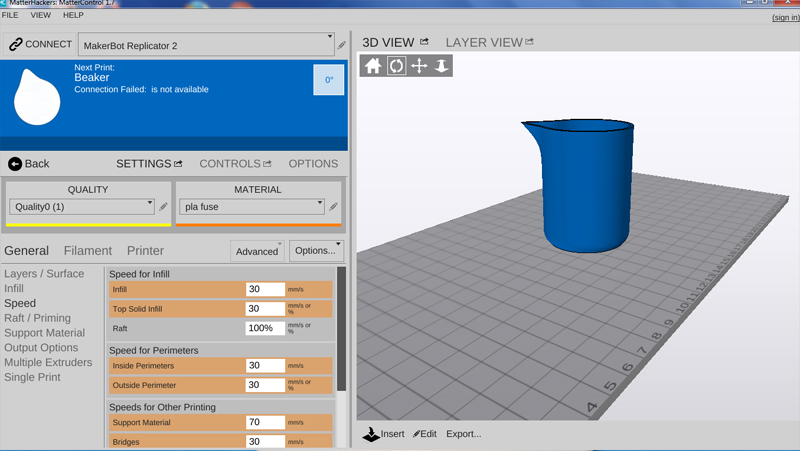Pop out the SETTINGS panel with the icon
The image size is (800, 451).
click(x=178, y=163)
